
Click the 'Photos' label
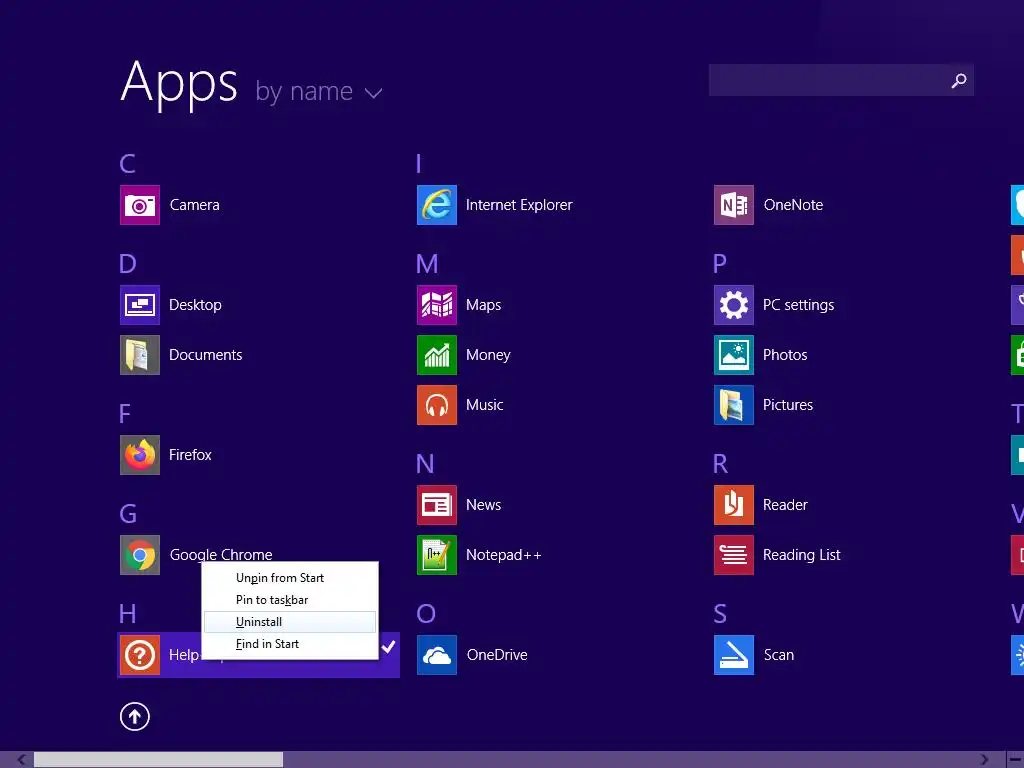click(785, 355)
